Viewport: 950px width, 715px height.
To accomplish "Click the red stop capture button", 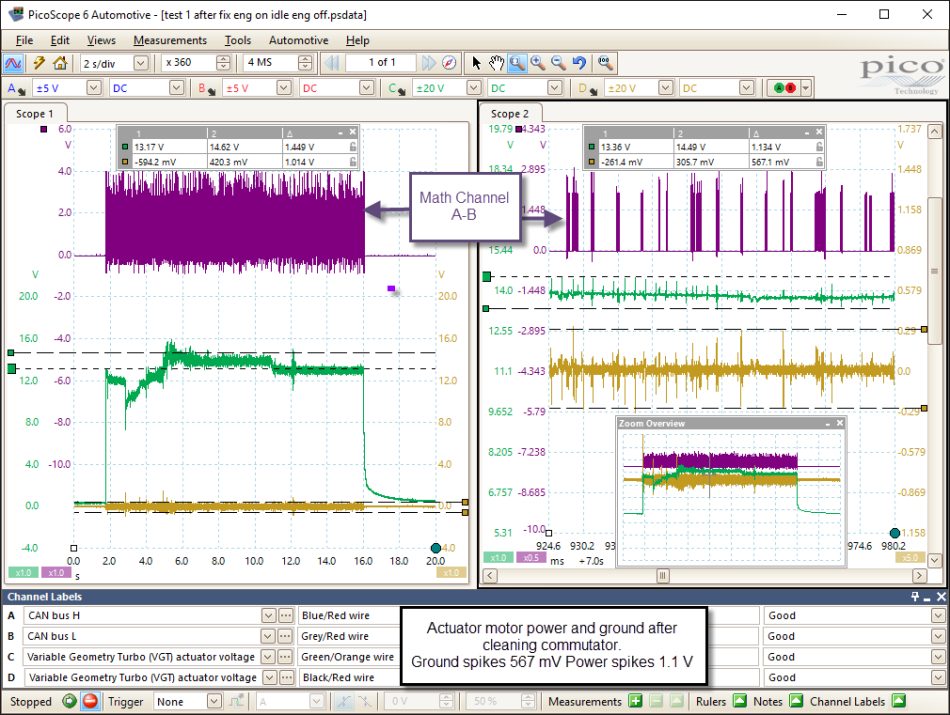I will (x=90, y=701).
